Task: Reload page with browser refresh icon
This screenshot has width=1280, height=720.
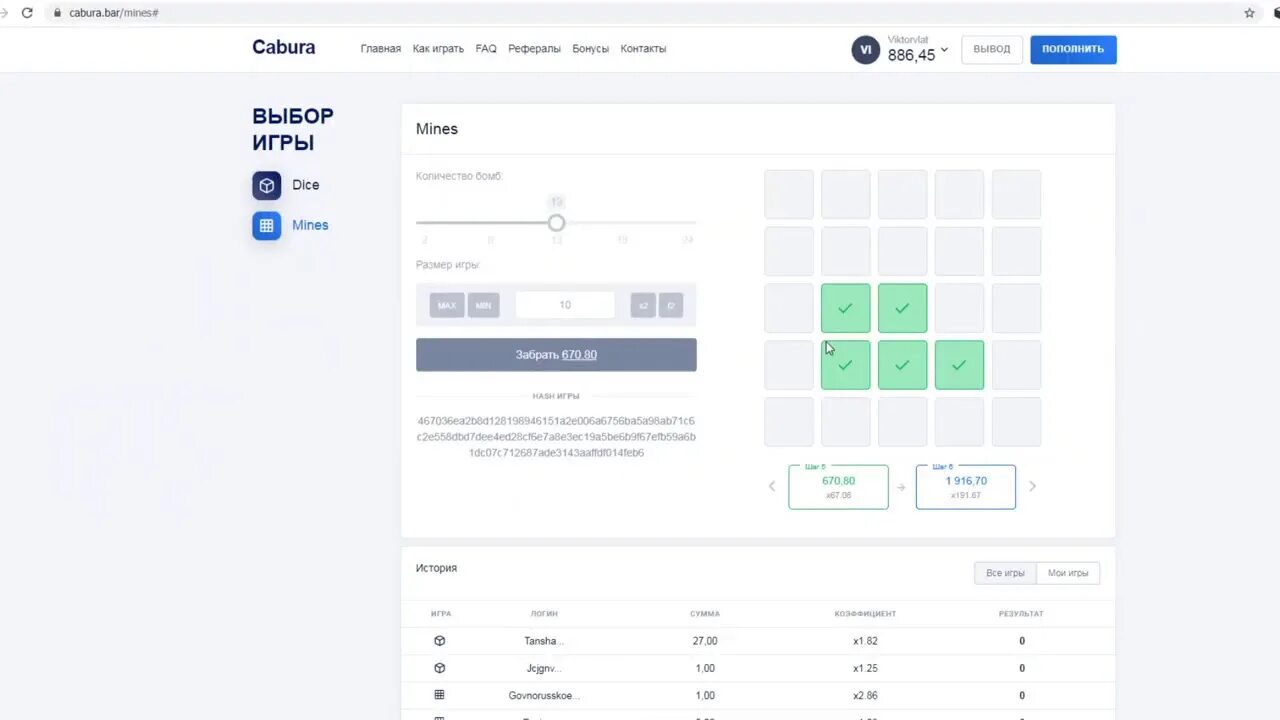Action: (x=27, y=13)
